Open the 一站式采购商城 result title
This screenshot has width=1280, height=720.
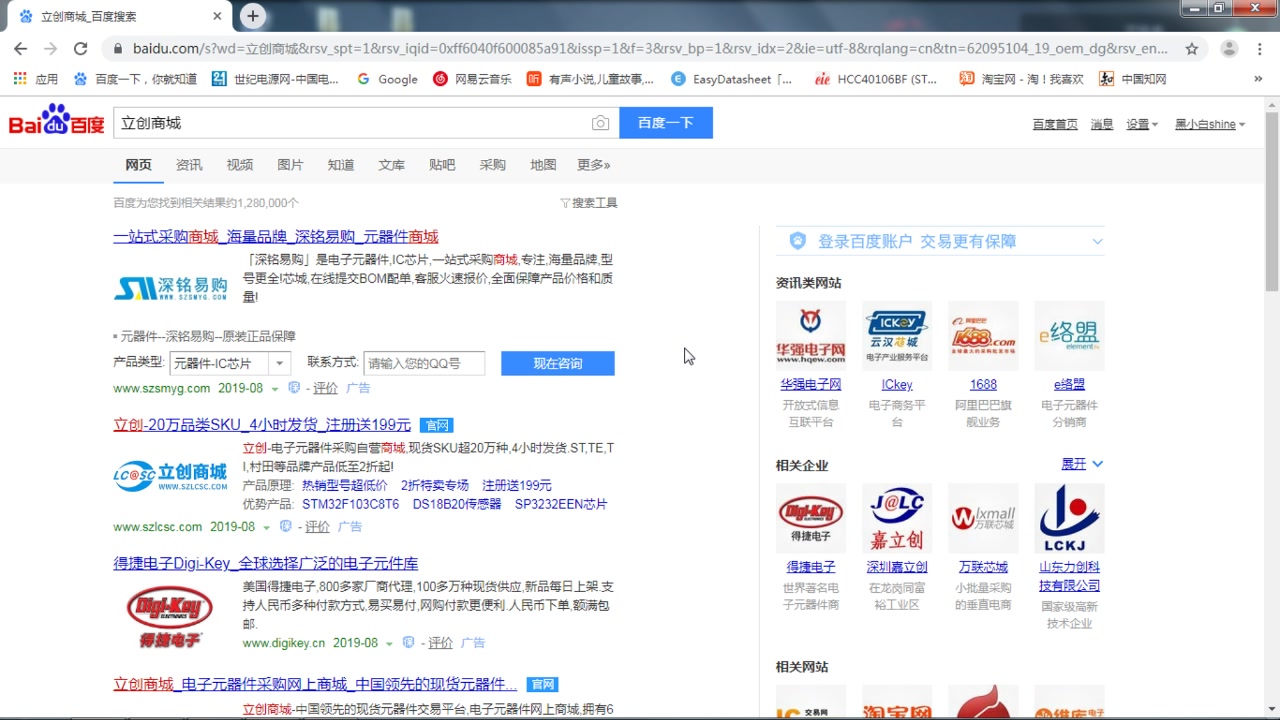point(276,237)
